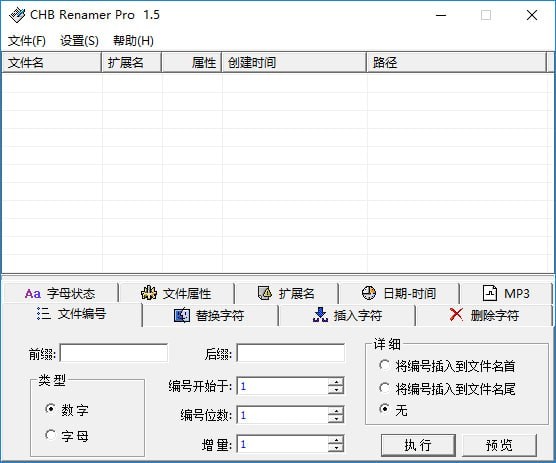Image resolution: width=556 pixels, height=463 pixels.
Task: Open the 设置(S) menu
Action: tap(79, 40)
